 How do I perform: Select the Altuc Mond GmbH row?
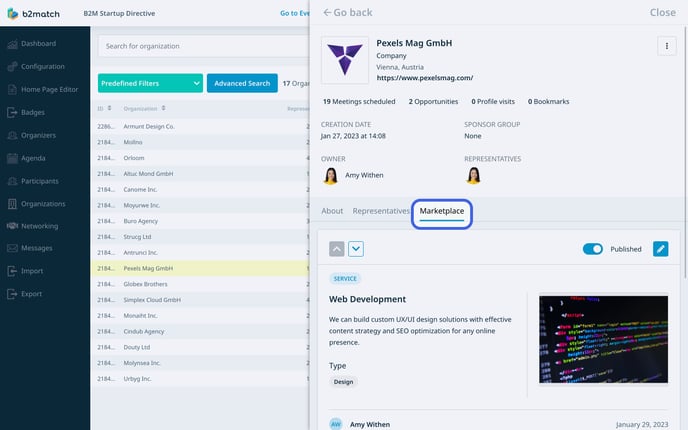[200, 174]
